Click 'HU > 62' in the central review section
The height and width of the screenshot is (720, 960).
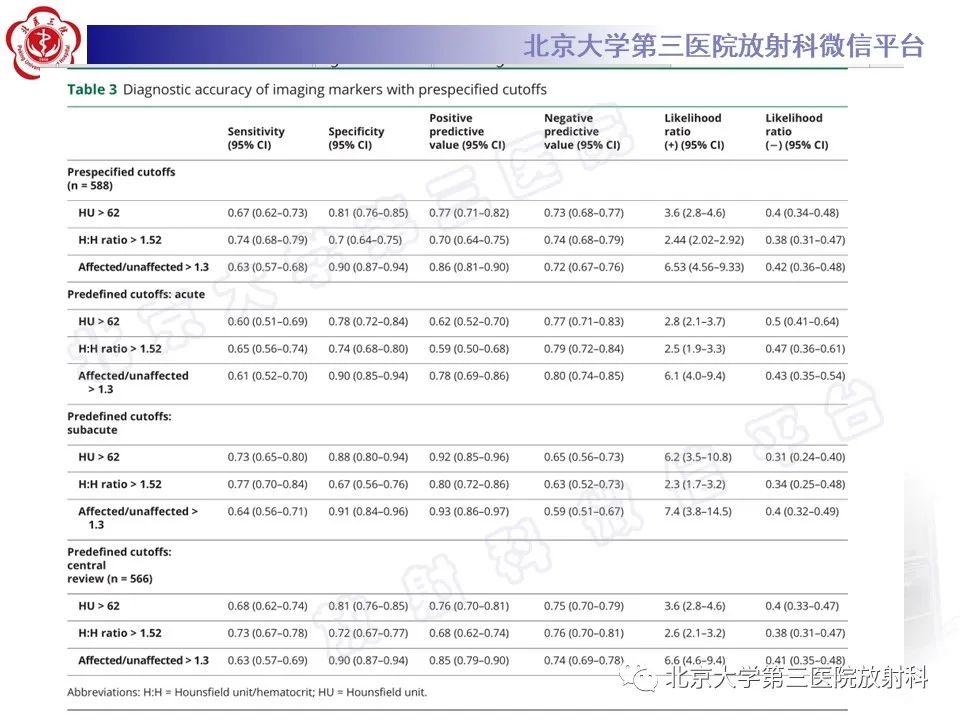pos(99,606)
